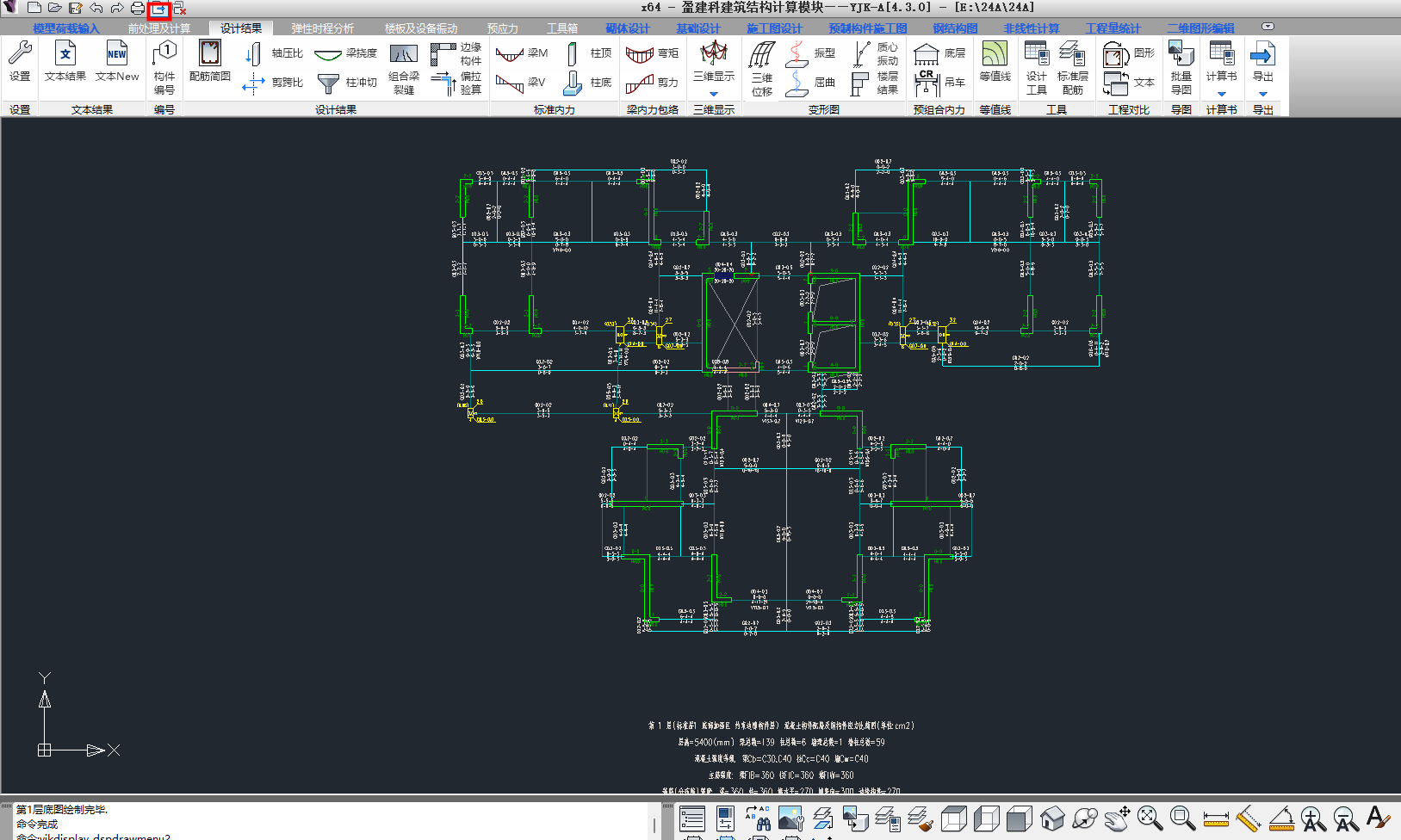The height and width of the screenshot is (840, 1401).
Task: Expand the 三维显示 dropdown arrow
Action: click(x=714, y=94)
